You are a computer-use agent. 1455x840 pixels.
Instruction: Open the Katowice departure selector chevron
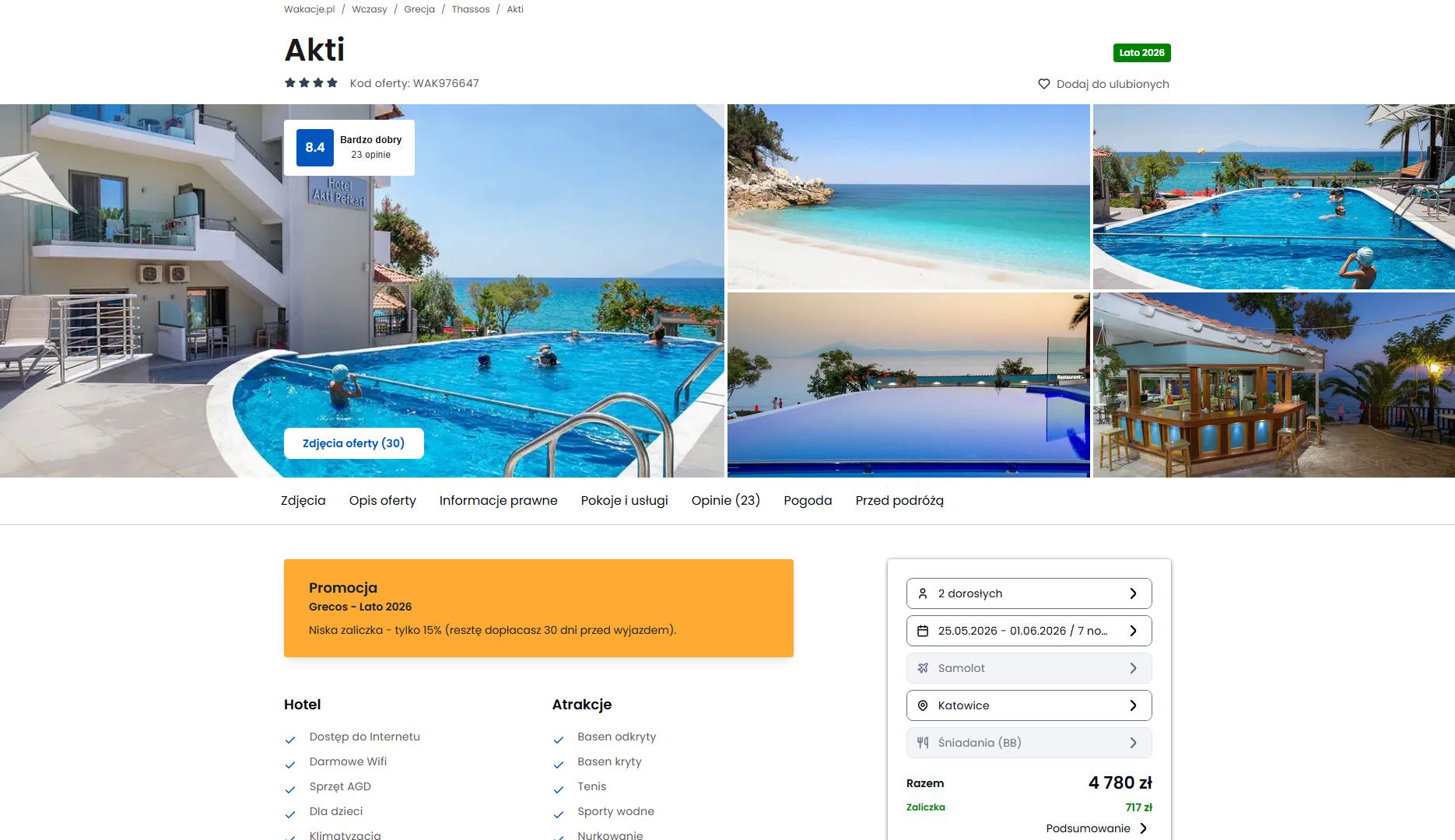(x=1133, y=705)
